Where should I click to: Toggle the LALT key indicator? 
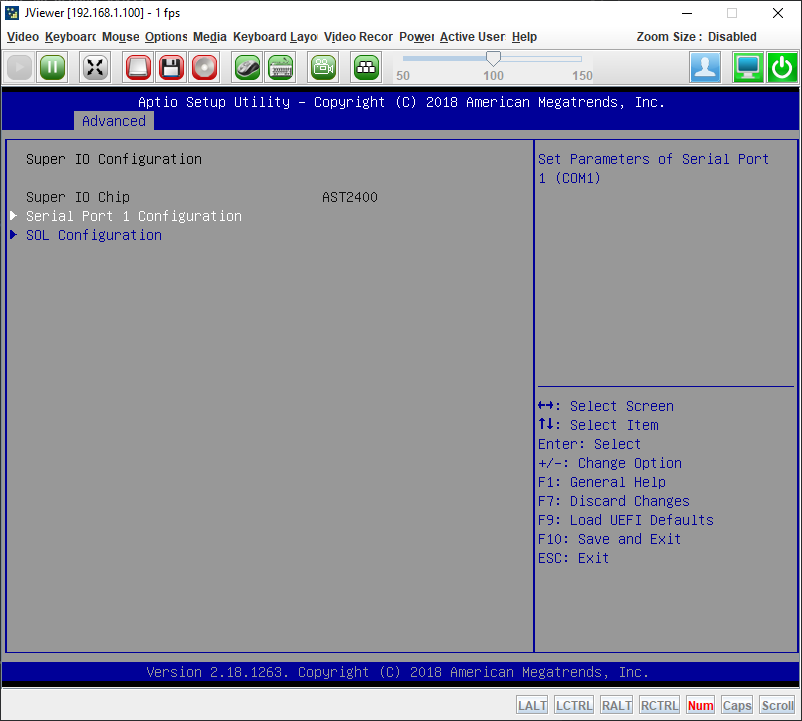[532, 706]
